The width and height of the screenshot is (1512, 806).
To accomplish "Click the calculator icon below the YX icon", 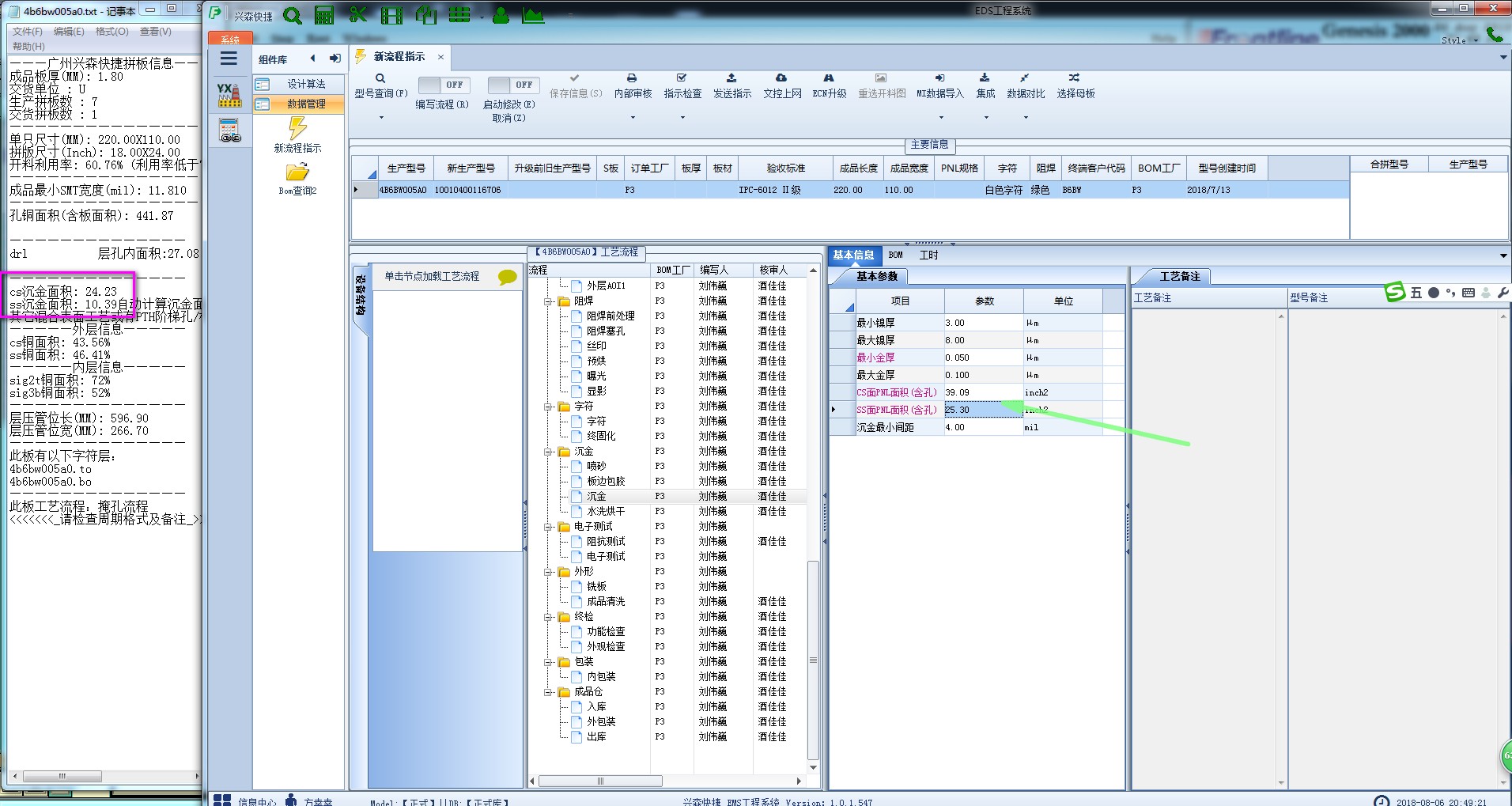I will pos(229,131).
